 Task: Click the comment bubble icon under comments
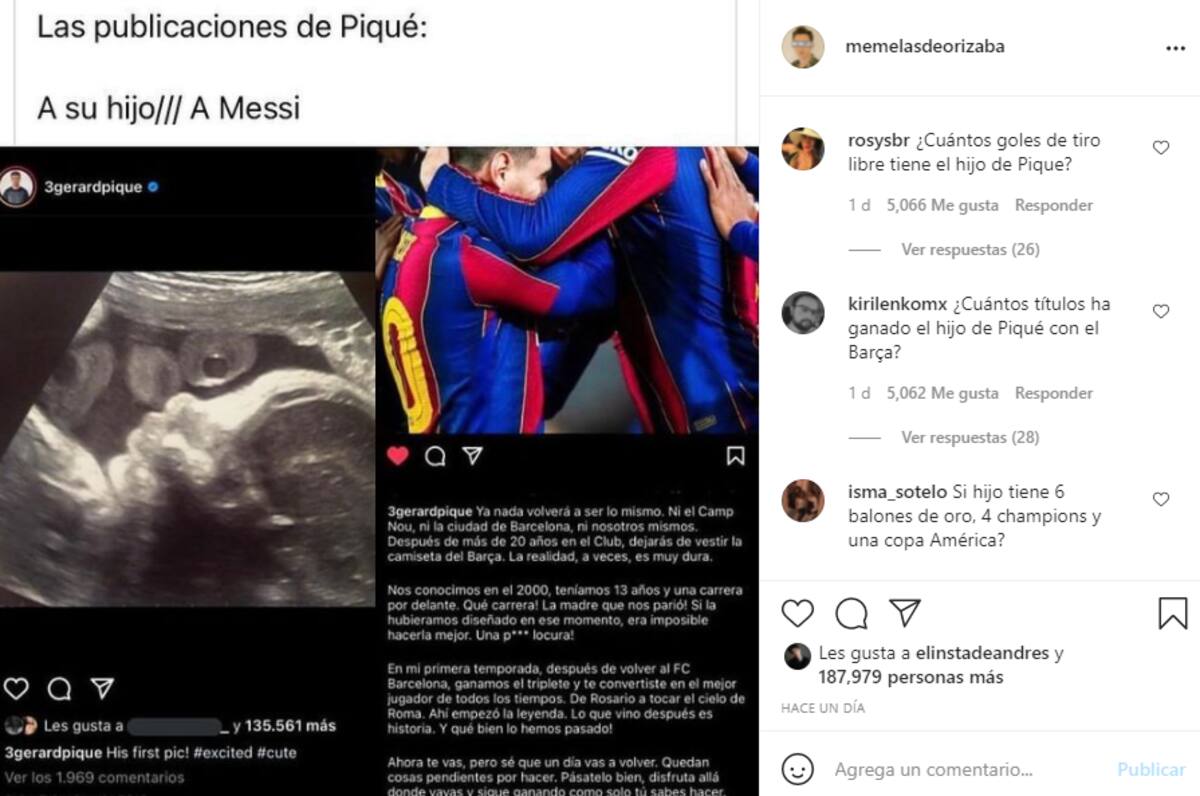coord(851,613)
